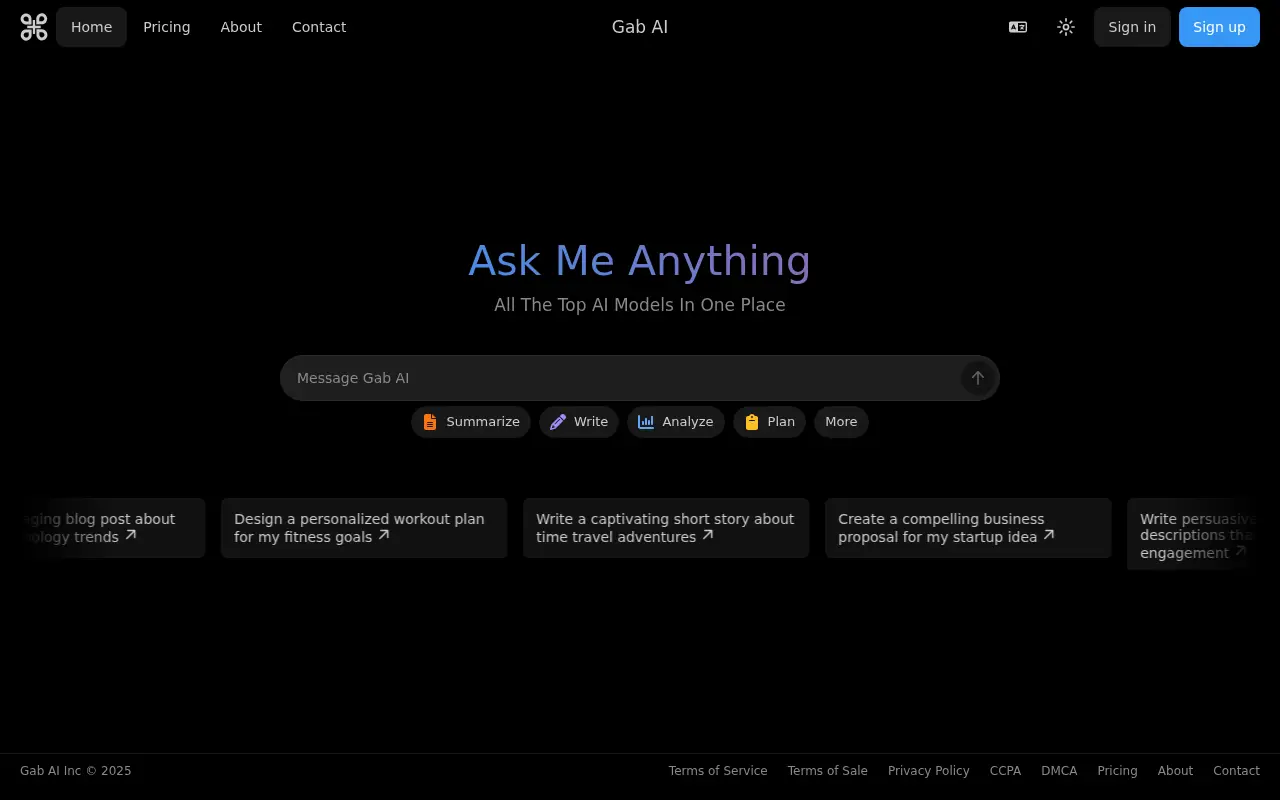1280x800 pixels.
Task: Click the blue bar chart icon on Analyze
Action: coord(645,422)
